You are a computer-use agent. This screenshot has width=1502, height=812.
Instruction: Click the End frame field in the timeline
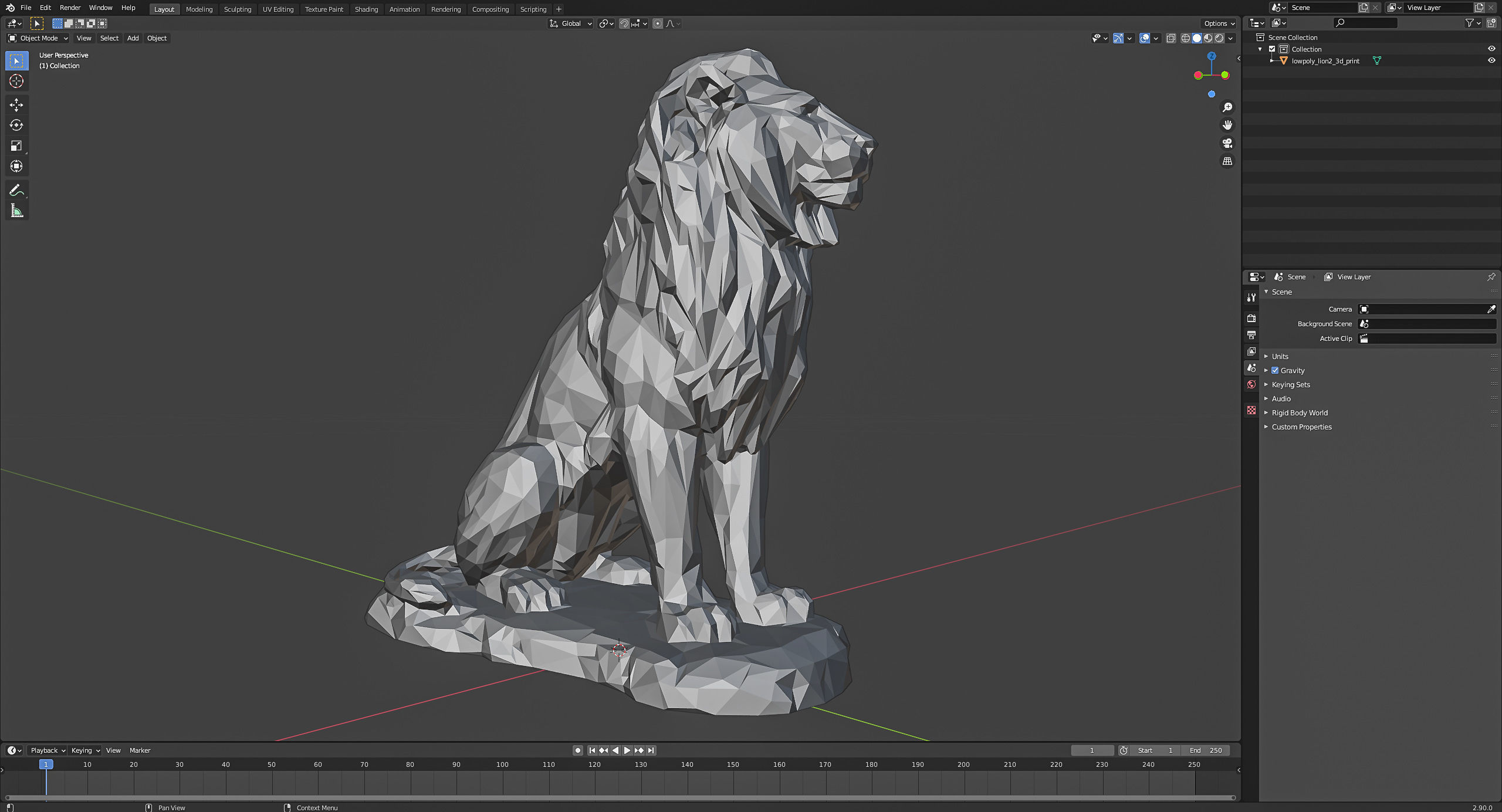[x=1205, y=750]
